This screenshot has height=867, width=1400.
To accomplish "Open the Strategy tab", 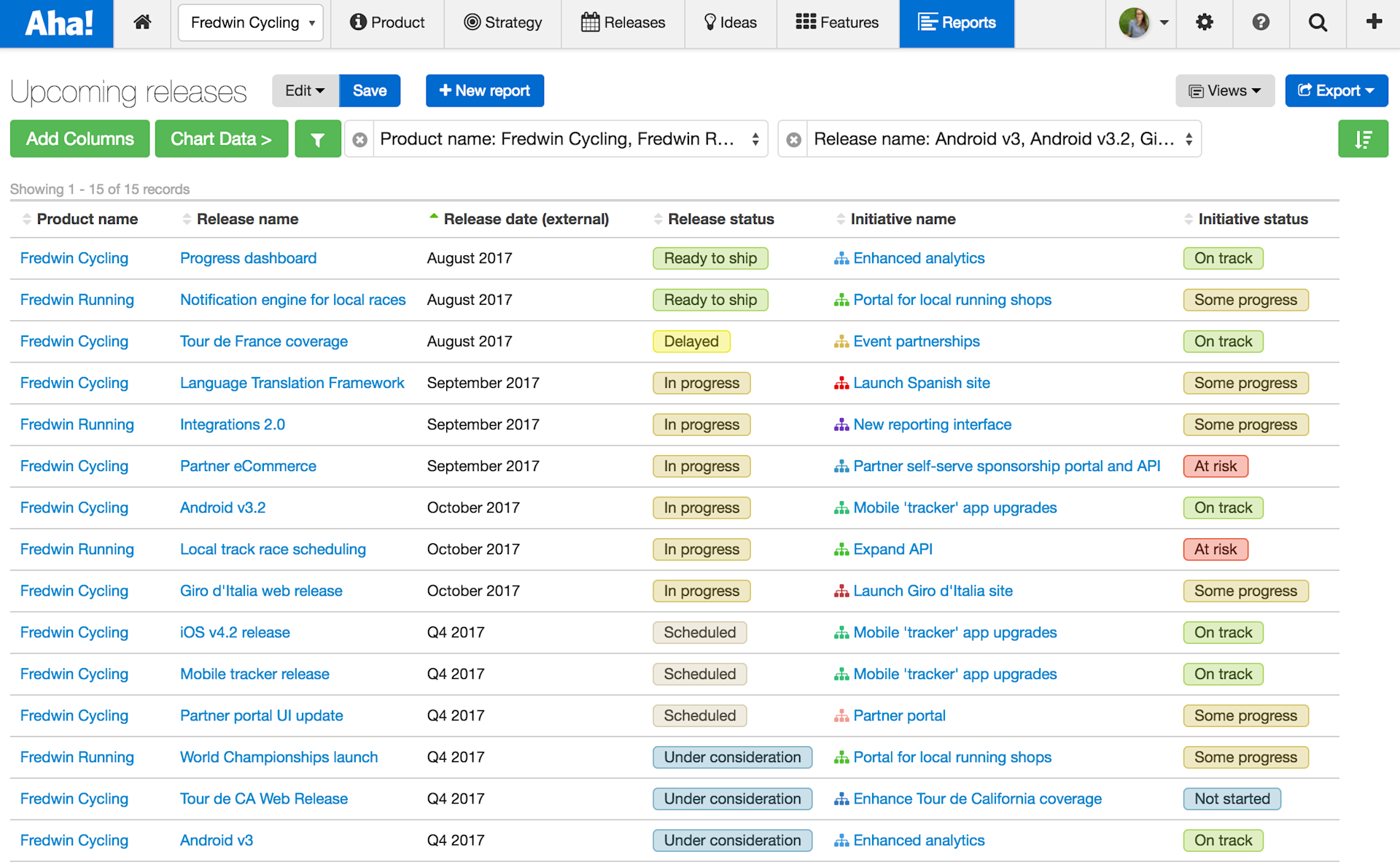I will tap(502, 23).
